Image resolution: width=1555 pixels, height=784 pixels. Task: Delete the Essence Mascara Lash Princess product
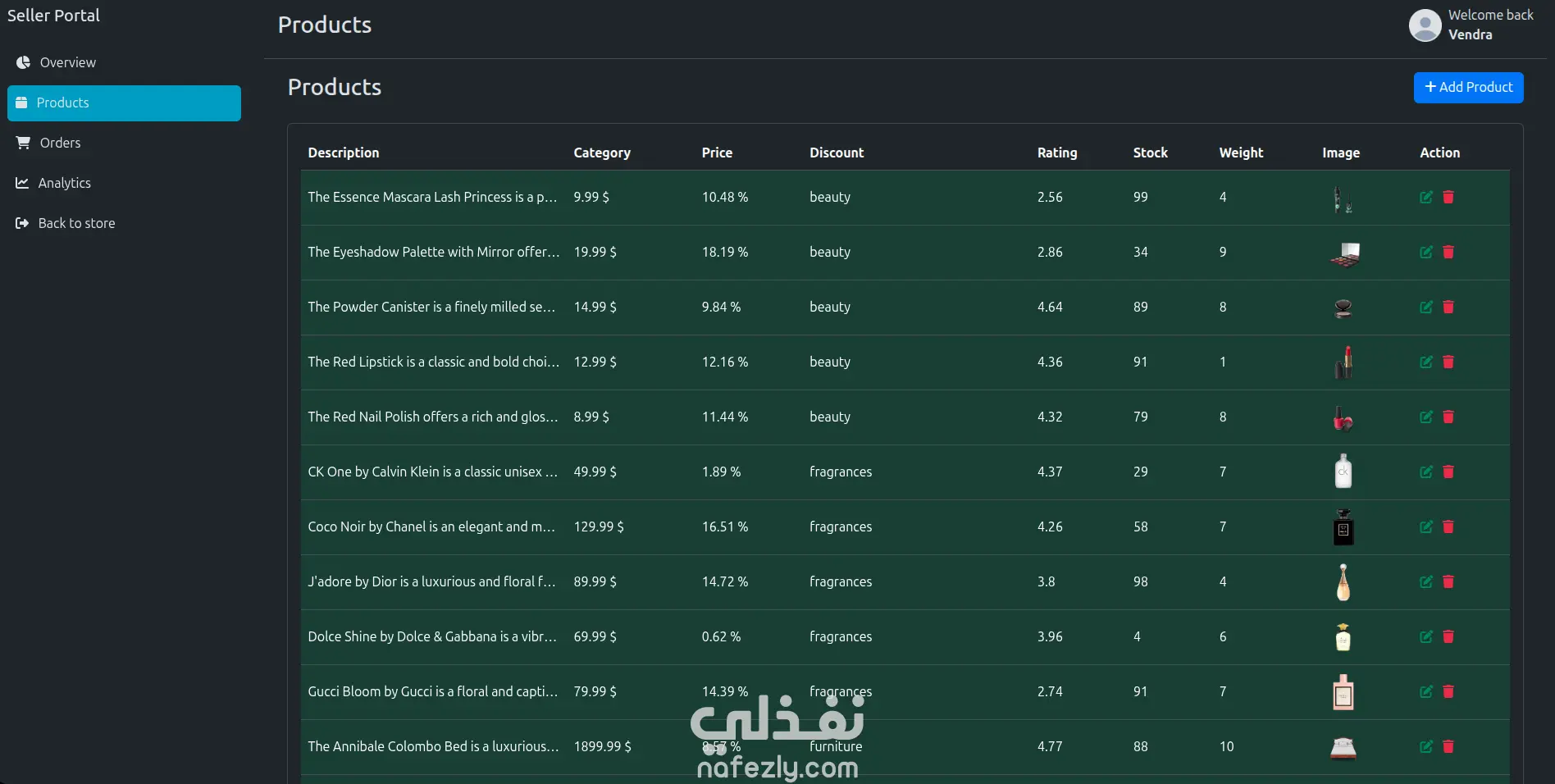click(x=1448, y=197)
